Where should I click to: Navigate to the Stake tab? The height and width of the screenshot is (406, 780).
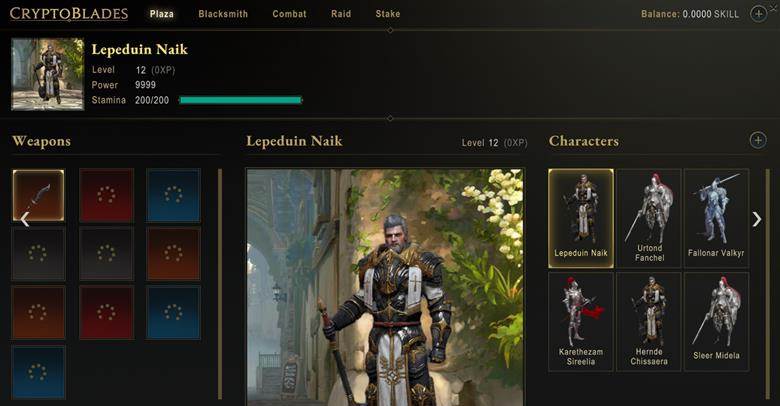pyautogui.click(x=388, y=14)
